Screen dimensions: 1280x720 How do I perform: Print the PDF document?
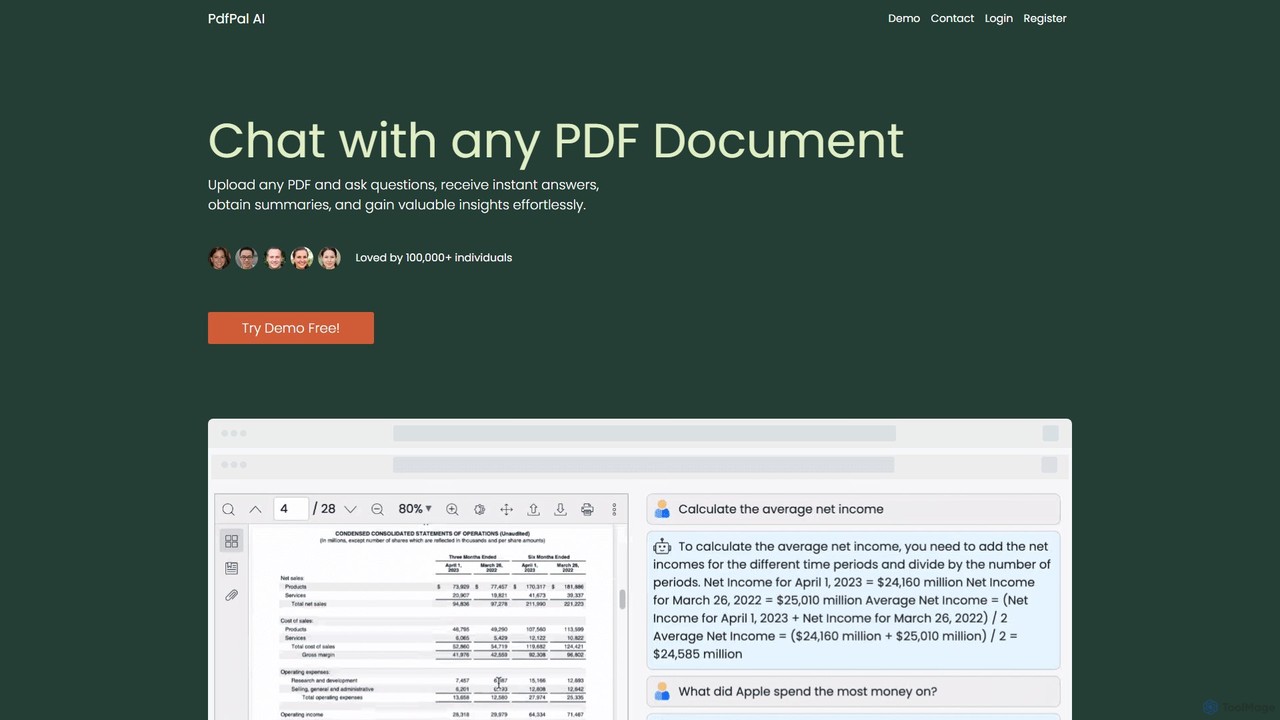click(x=587, y=509)
